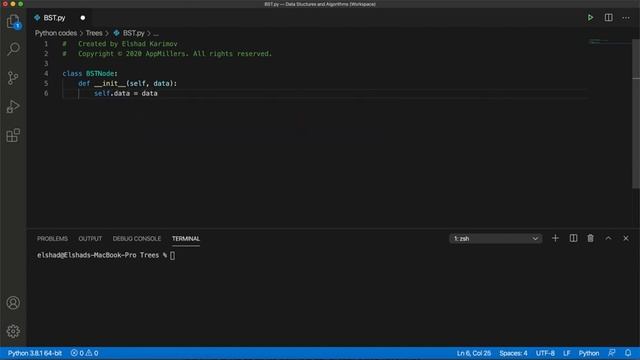Create a new terminal with plus icon
640x360 pixels.
555,238
